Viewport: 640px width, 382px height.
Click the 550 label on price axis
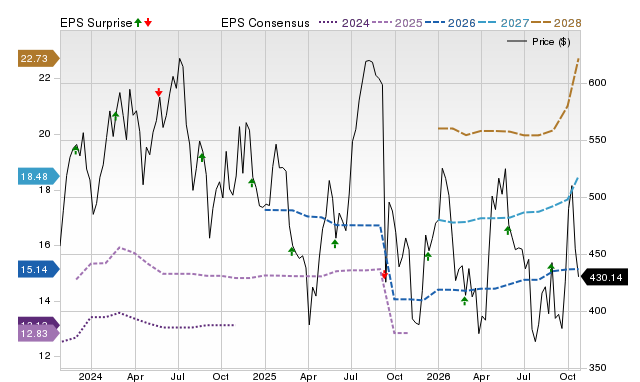pos(597,140)
